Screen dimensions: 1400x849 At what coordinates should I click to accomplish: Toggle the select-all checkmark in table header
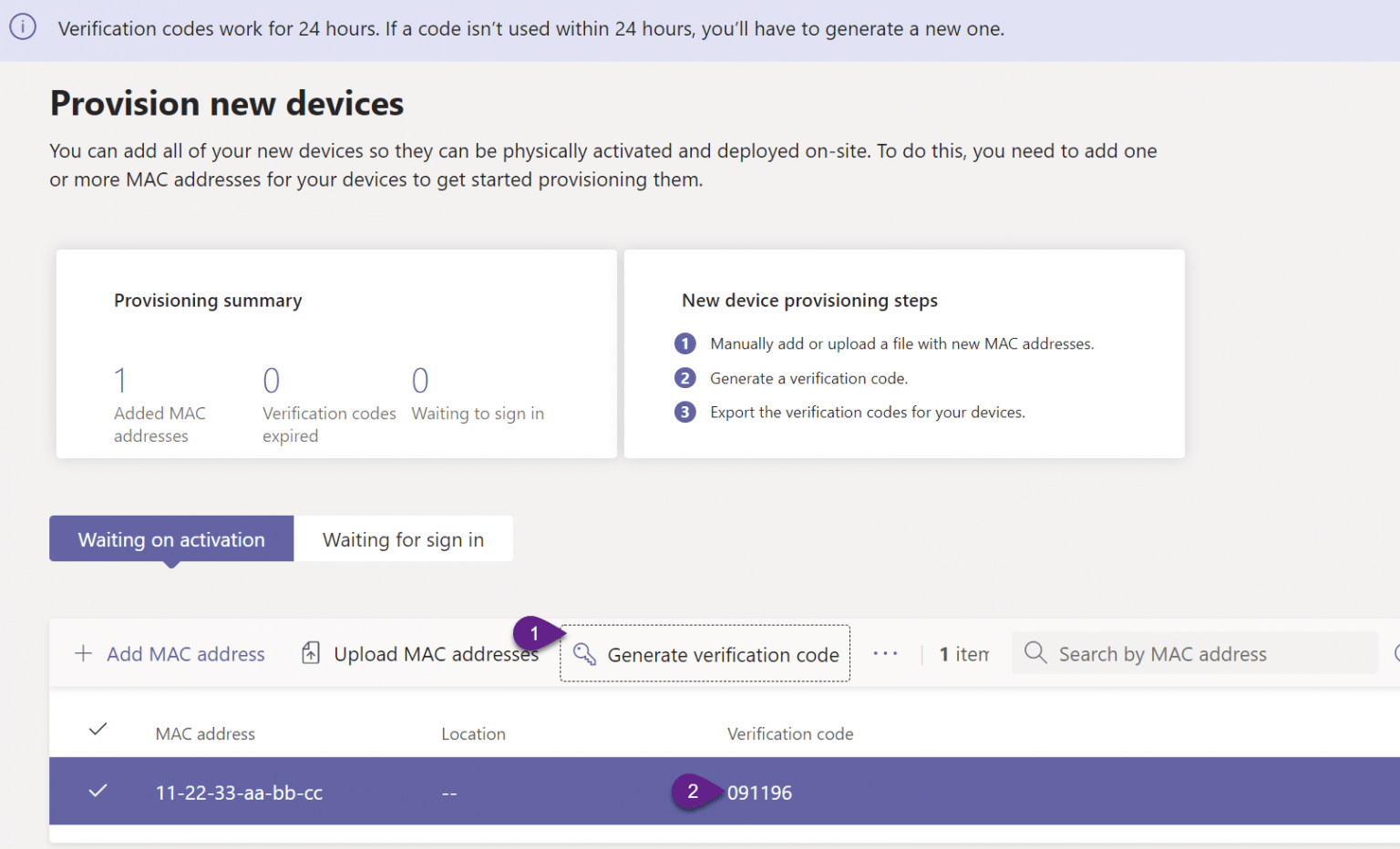click(x=98, y=729)
